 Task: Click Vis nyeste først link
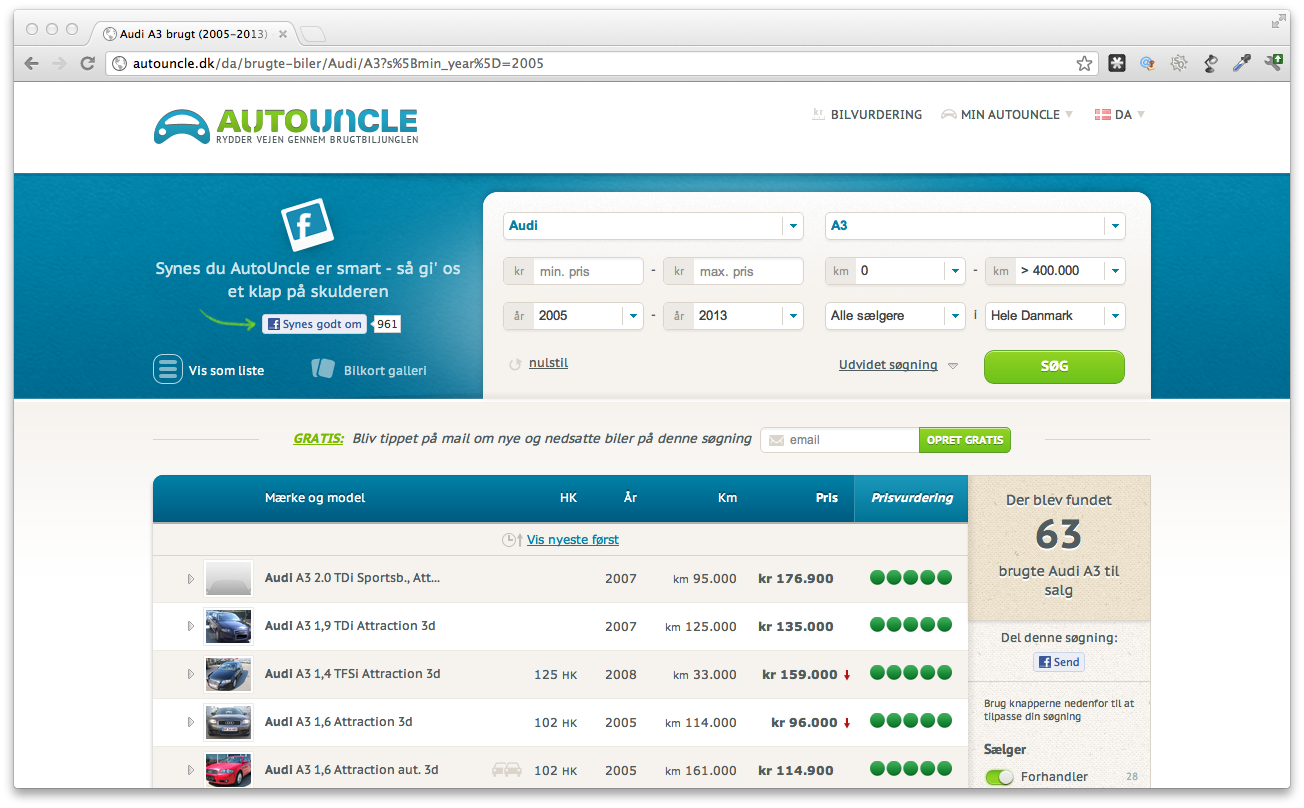573,540
